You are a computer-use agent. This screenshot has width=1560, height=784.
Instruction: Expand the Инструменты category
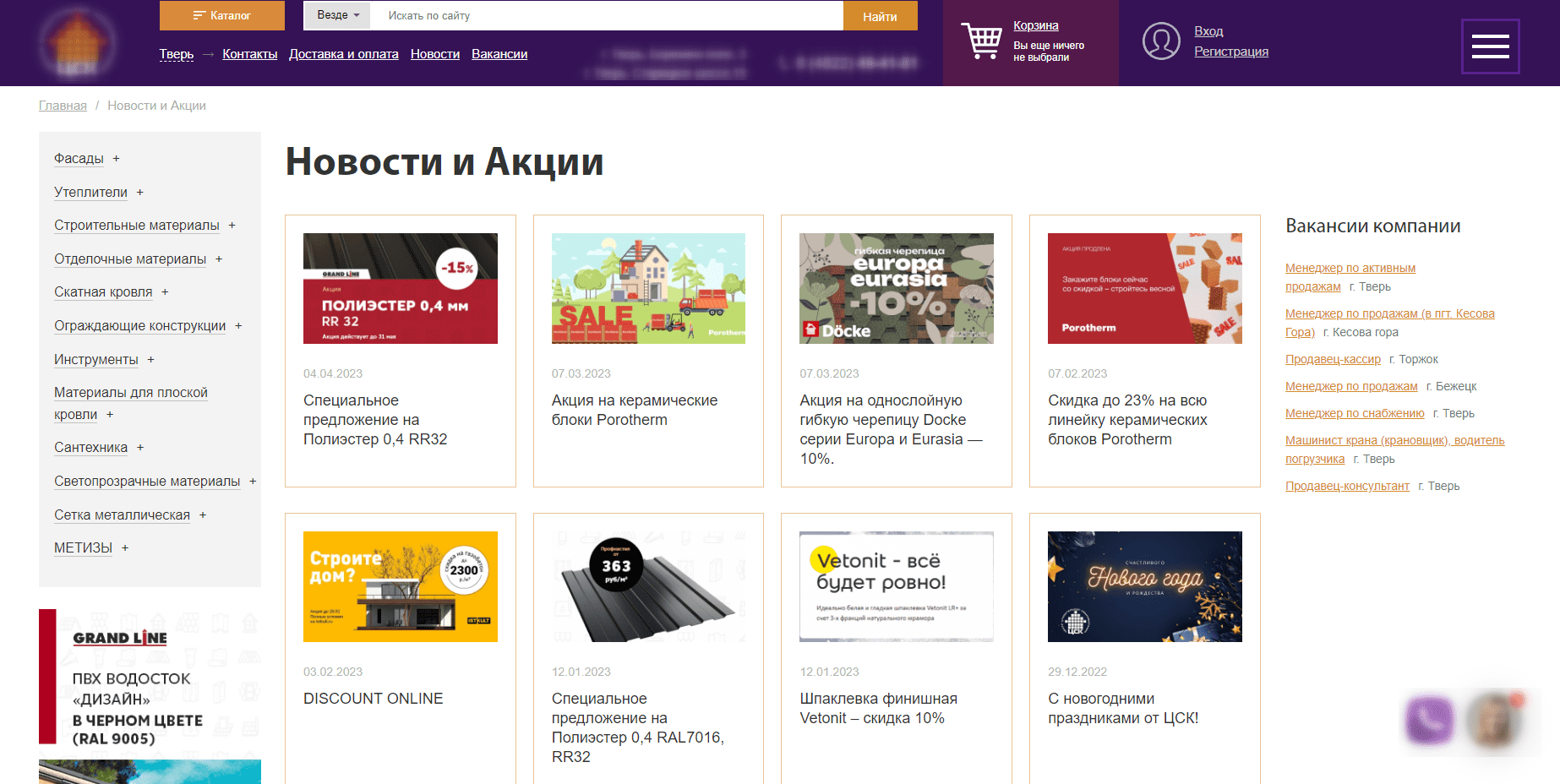tap(151, 360)
